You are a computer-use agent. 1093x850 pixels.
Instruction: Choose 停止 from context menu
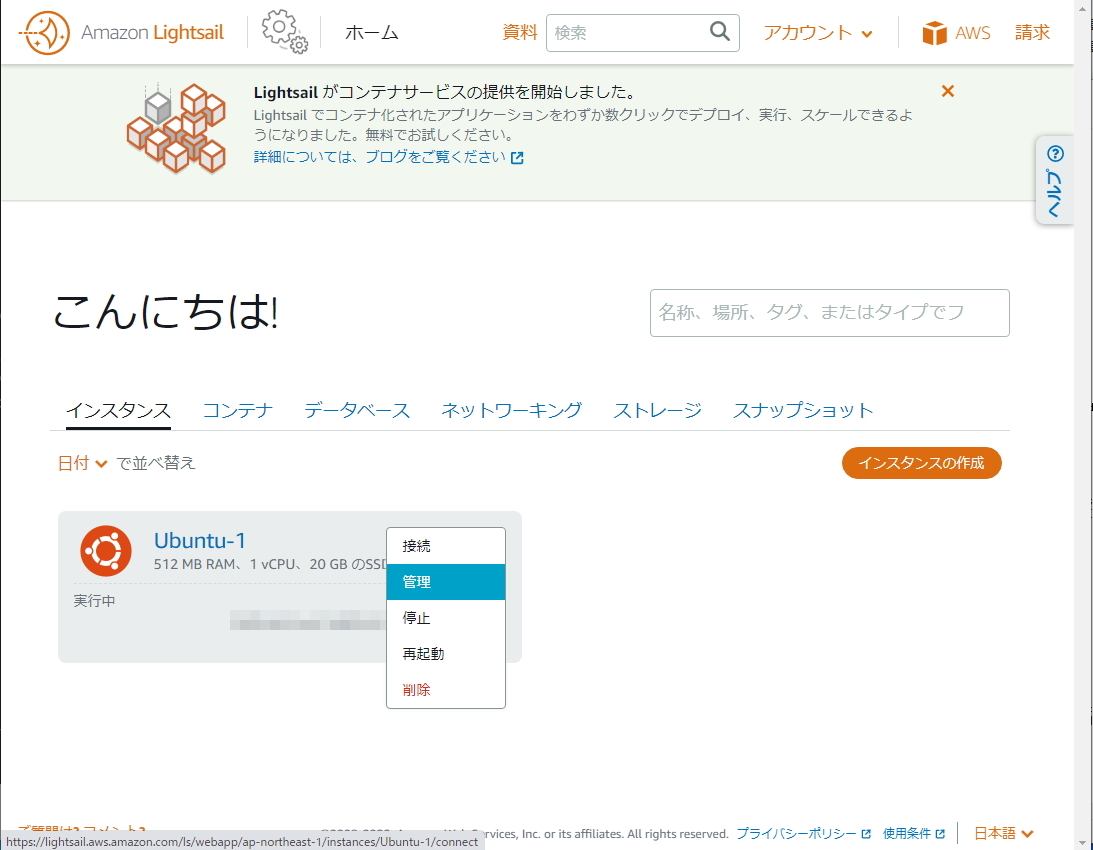[446, 618]
